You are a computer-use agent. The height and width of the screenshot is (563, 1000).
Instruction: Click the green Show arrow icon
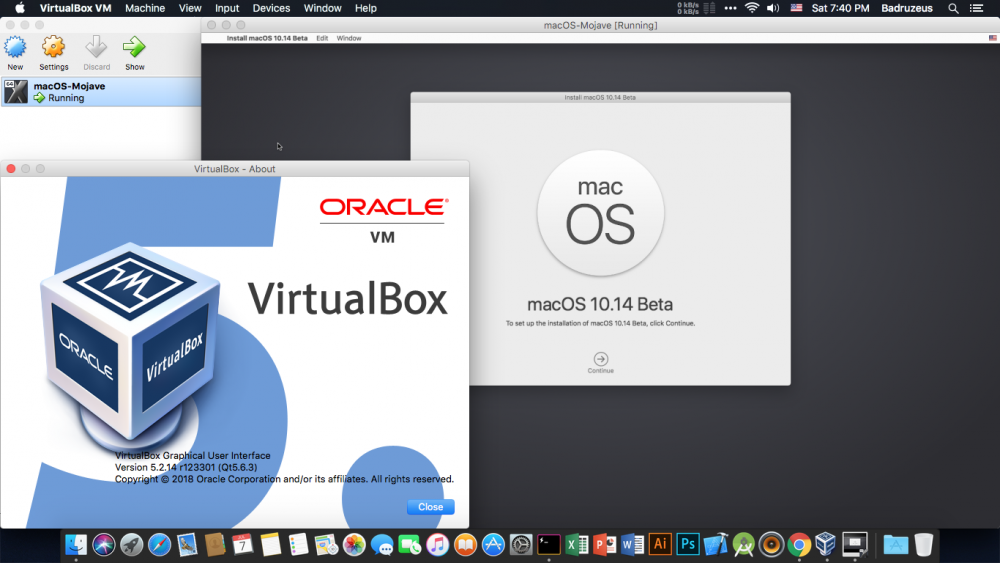click(x=135, y=47)
